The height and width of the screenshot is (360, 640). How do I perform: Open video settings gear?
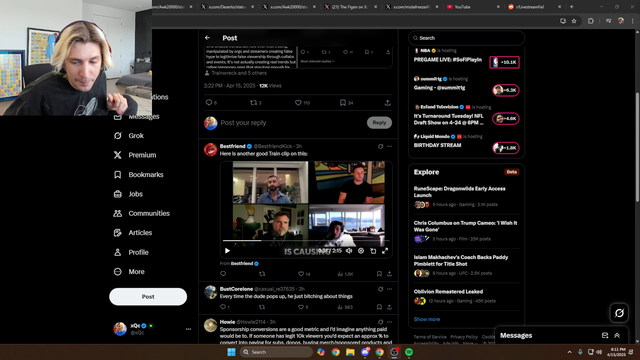[361, 251]
